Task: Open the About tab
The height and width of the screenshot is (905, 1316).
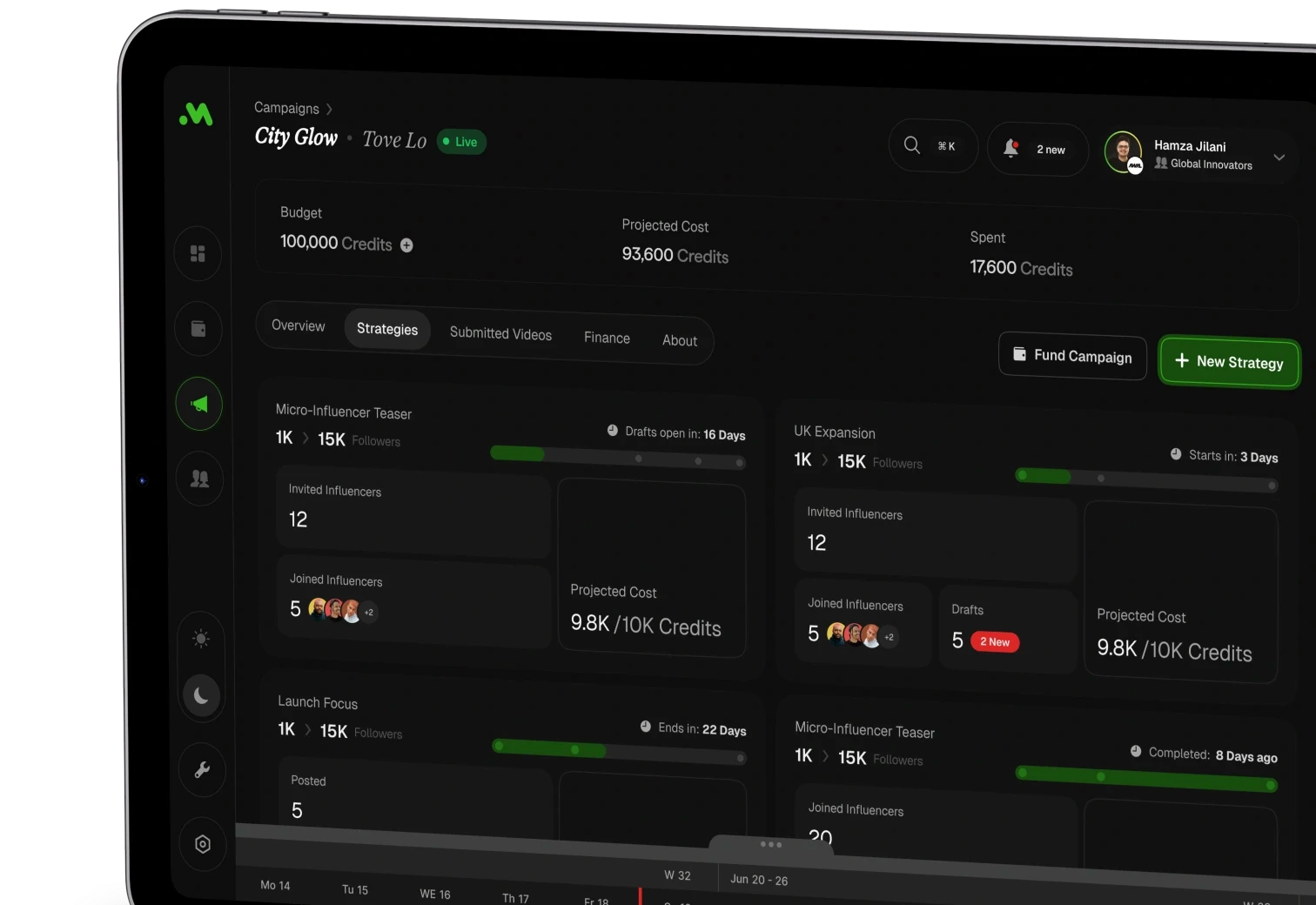Action: [x=680, y=340]
